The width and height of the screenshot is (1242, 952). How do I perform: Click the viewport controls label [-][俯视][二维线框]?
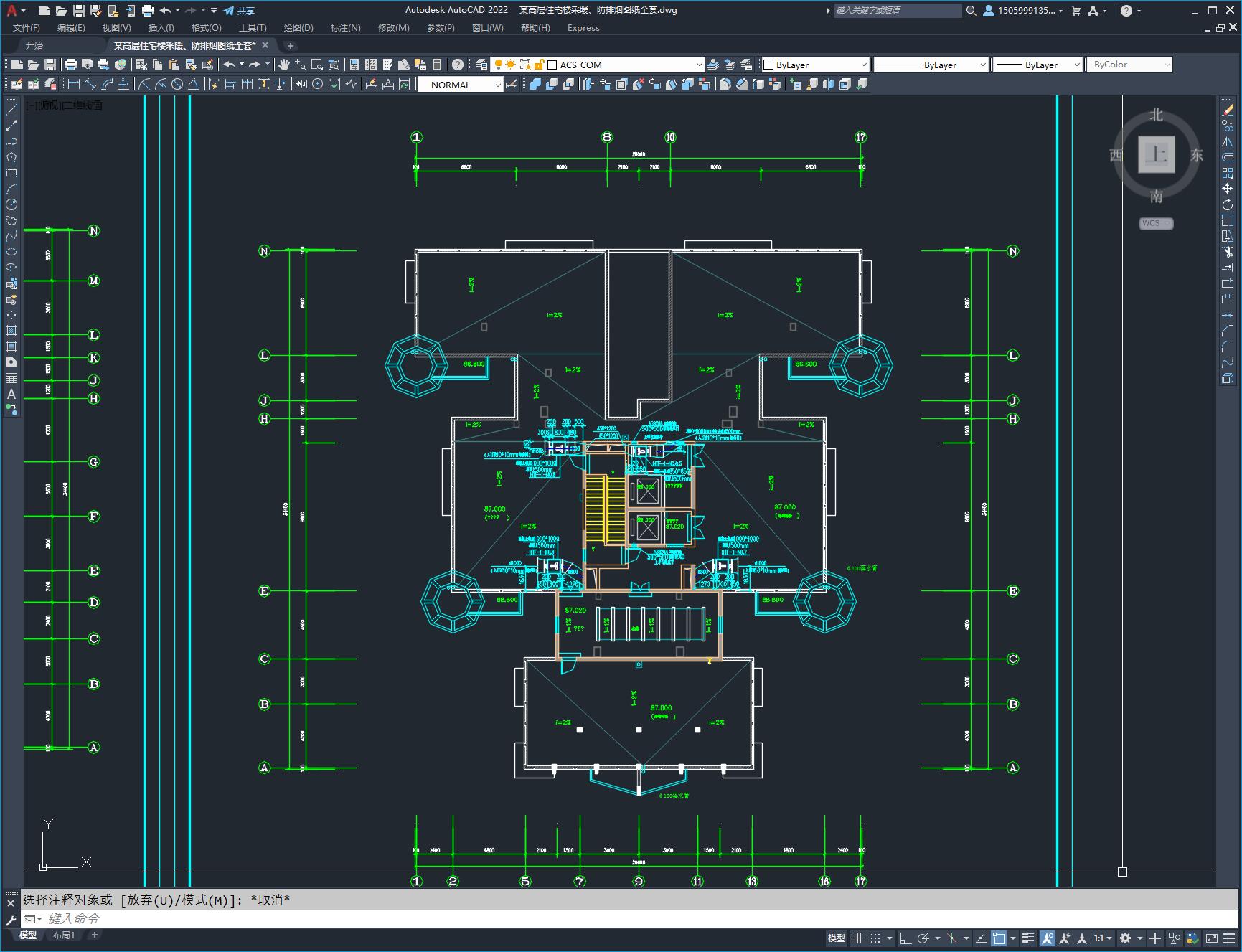pos(65,105)
